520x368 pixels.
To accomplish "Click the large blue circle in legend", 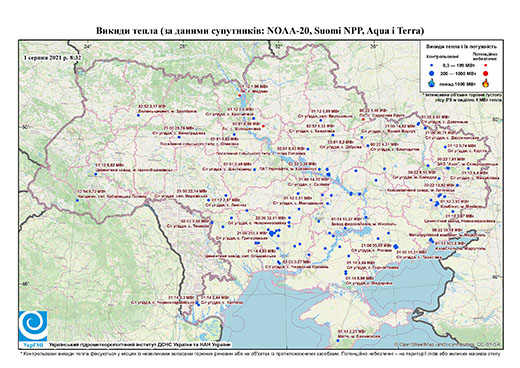I will pyautogui.click(x=432, y=73).
